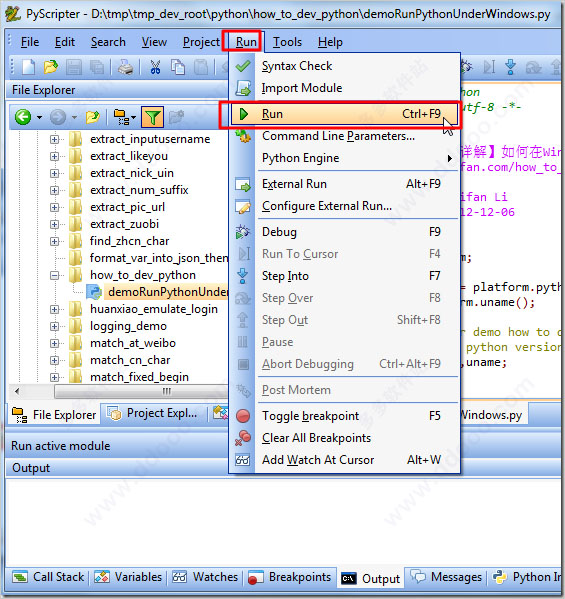Select External Run menu entry

(344, 184)
